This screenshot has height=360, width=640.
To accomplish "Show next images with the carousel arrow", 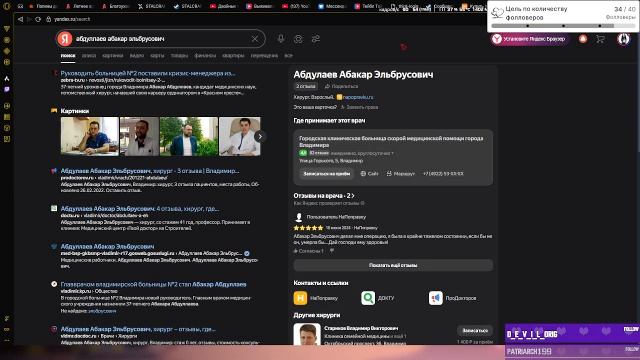I will tap(260, 136).
